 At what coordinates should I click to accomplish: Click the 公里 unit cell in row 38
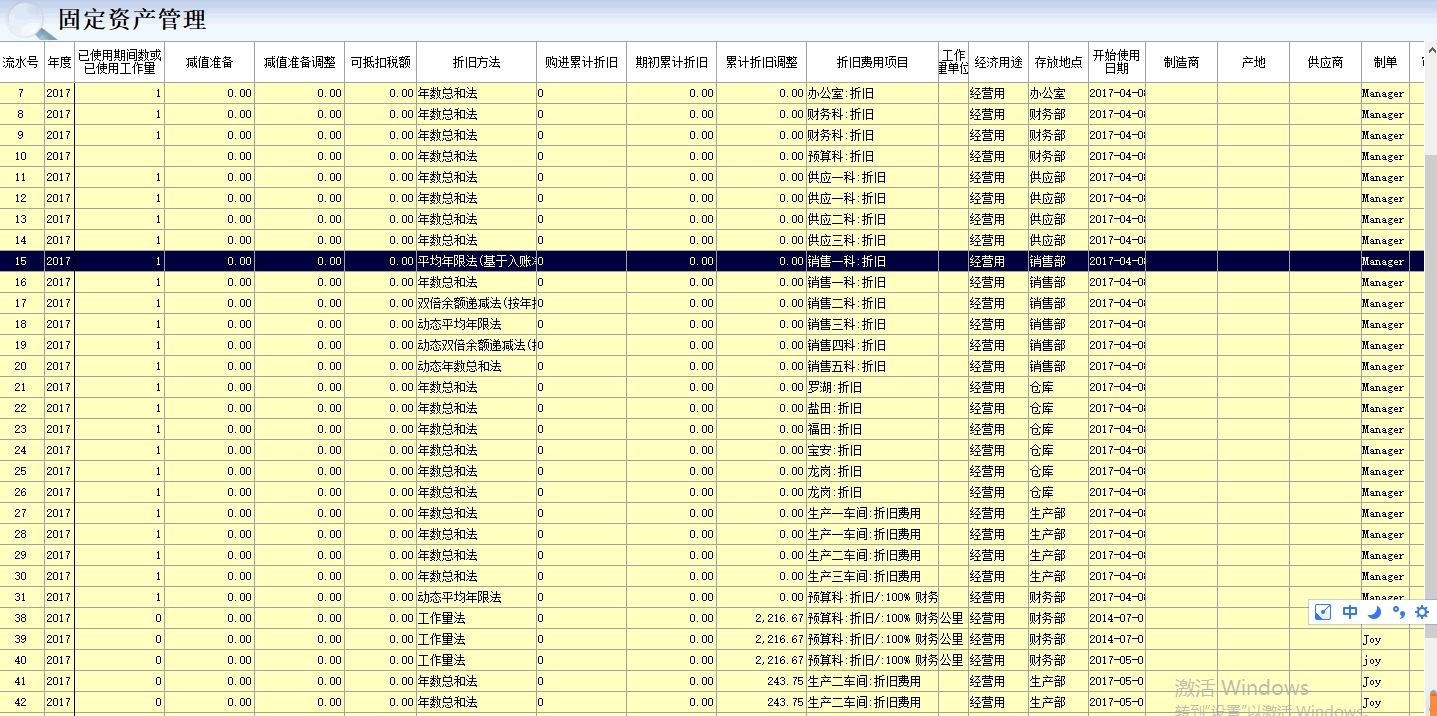point(953,618)
